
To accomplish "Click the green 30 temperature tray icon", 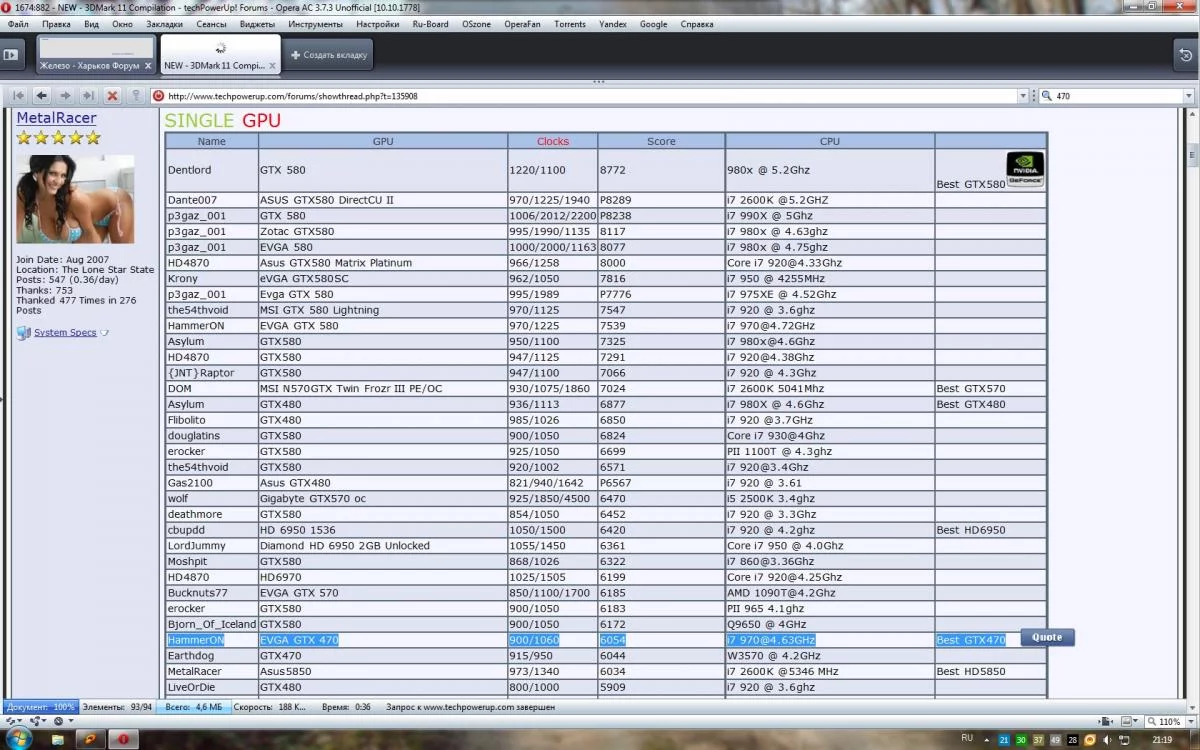I will point(1021,739).
